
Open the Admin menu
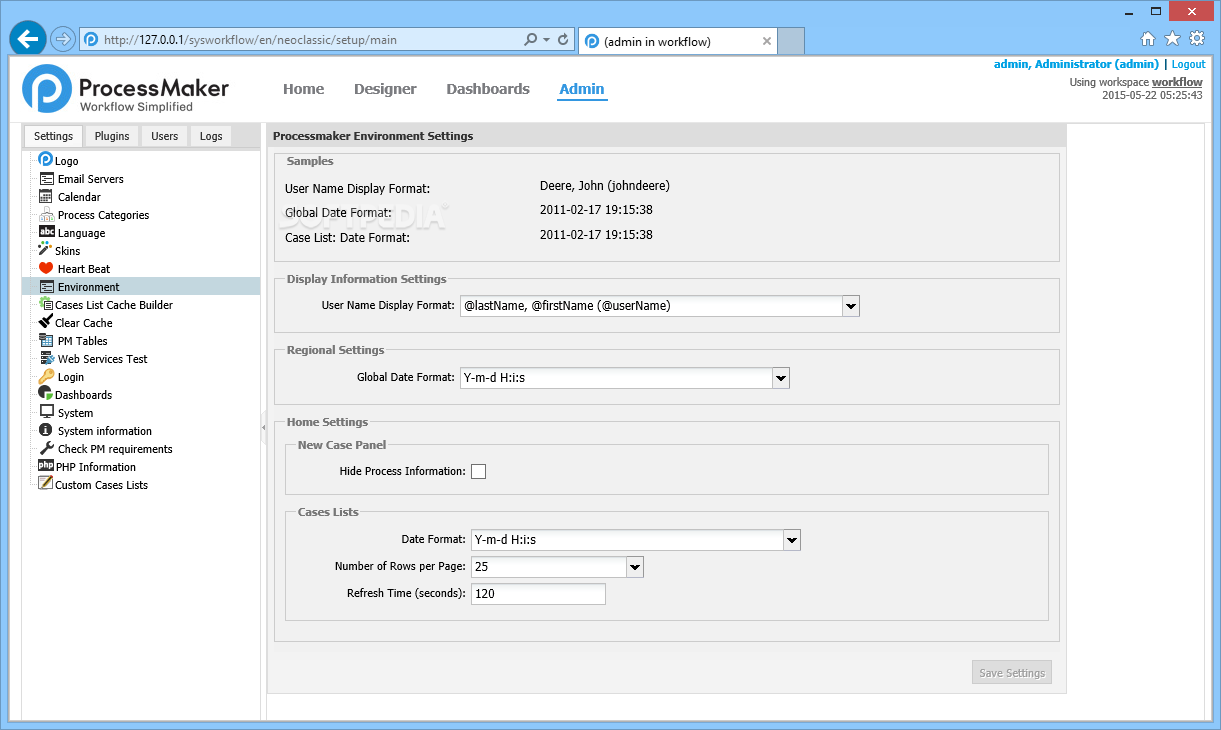(582, 89)
